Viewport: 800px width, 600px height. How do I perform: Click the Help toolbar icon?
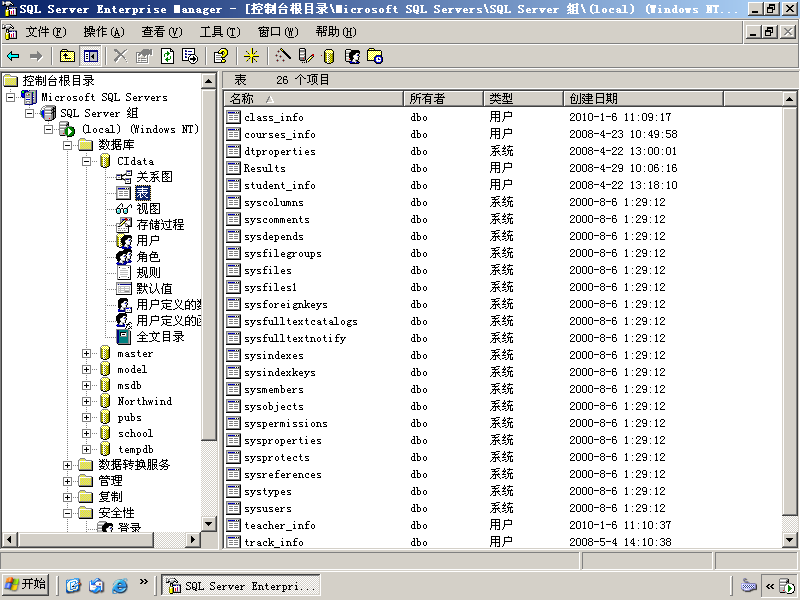point(221,56)
